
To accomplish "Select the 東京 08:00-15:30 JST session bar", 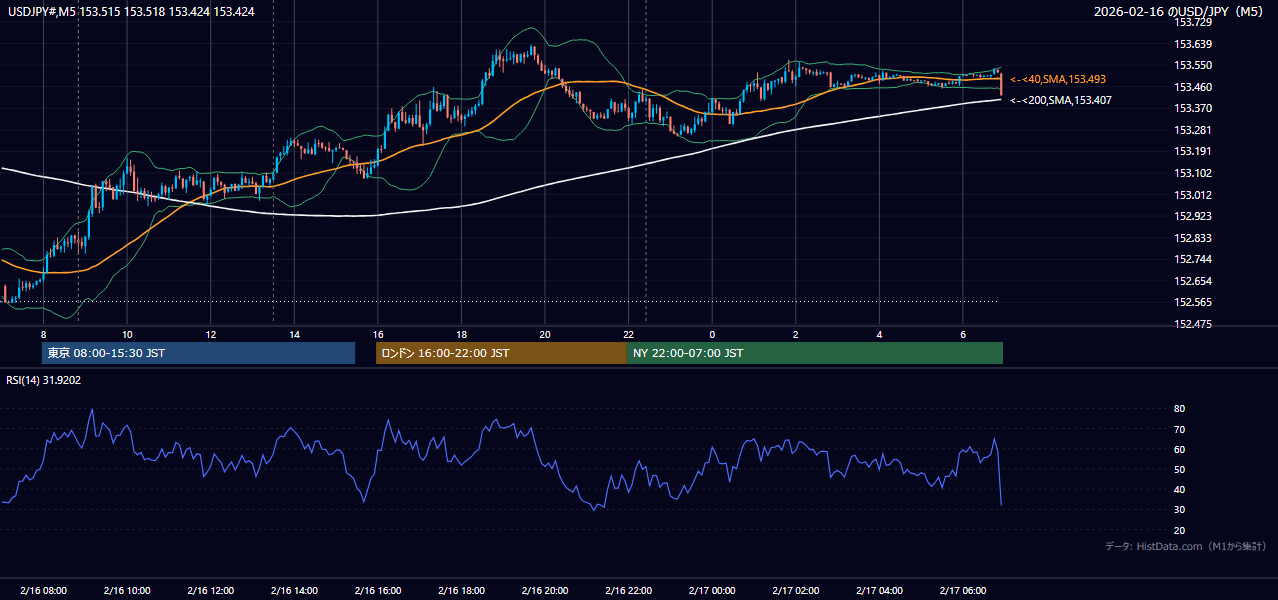I will (x=198, y=353).
